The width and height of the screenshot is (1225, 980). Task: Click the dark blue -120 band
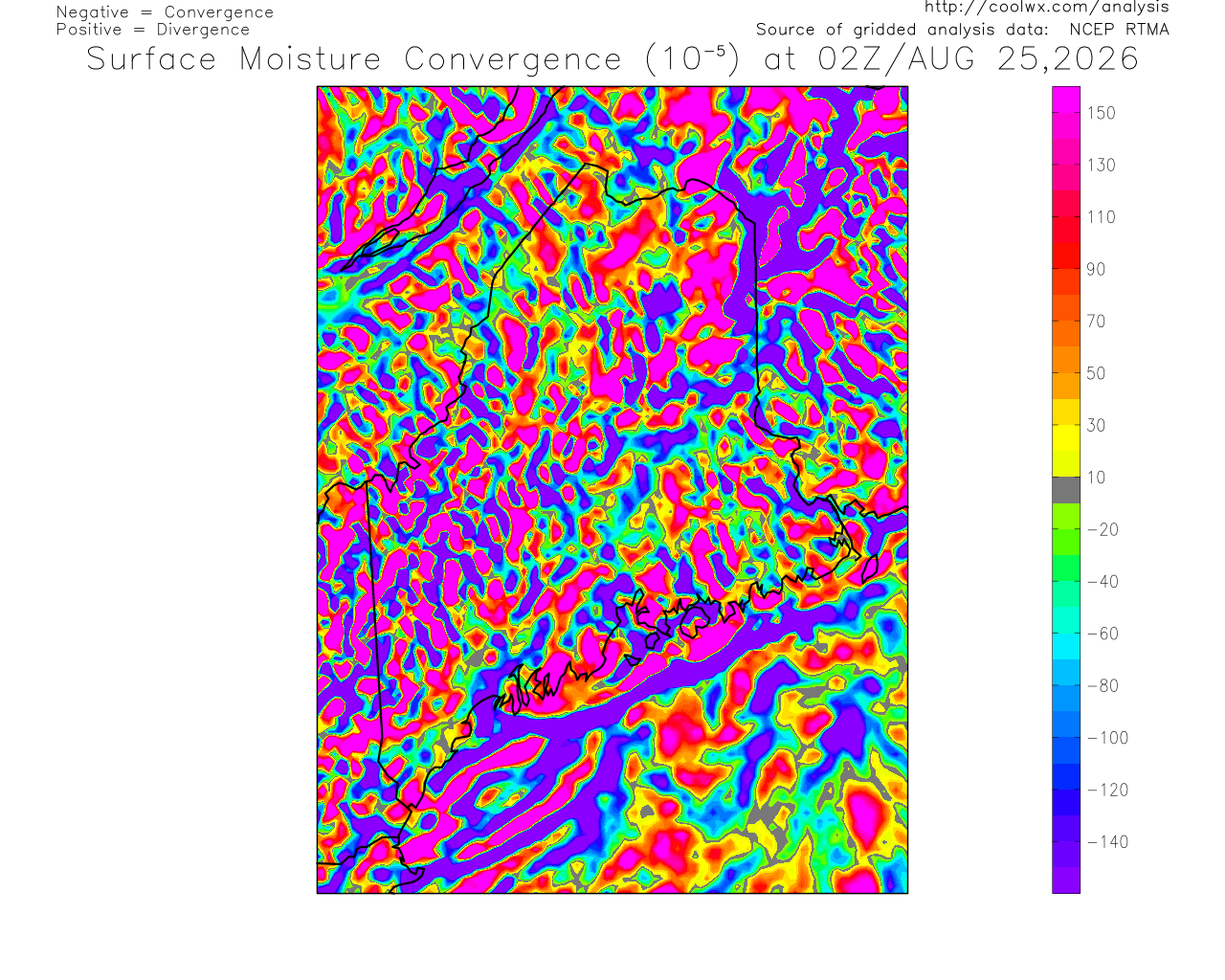pos(1066,790)
